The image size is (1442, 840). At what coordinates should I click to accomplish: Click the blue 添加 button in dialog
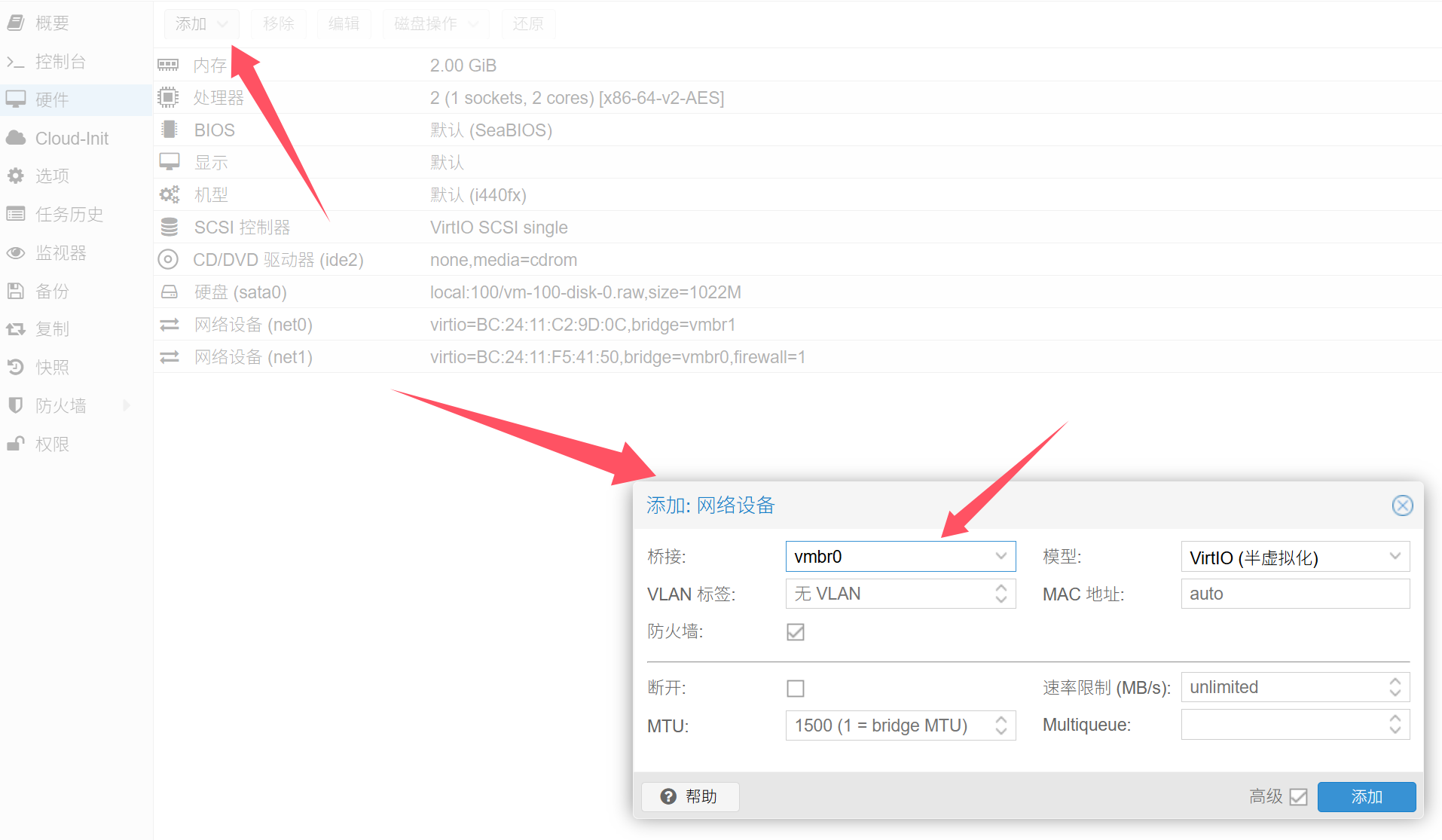[x=1366, y=796]
